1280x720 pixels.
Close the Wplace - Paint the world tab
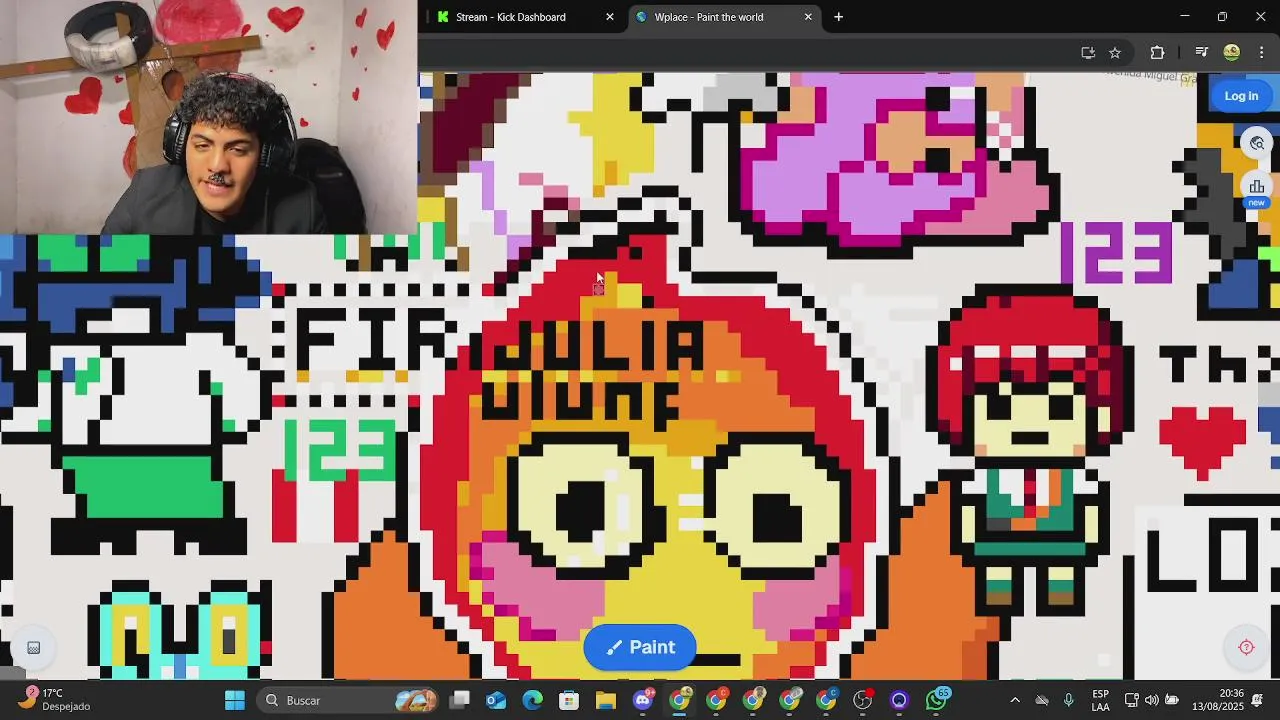click(x=808, y=17)
